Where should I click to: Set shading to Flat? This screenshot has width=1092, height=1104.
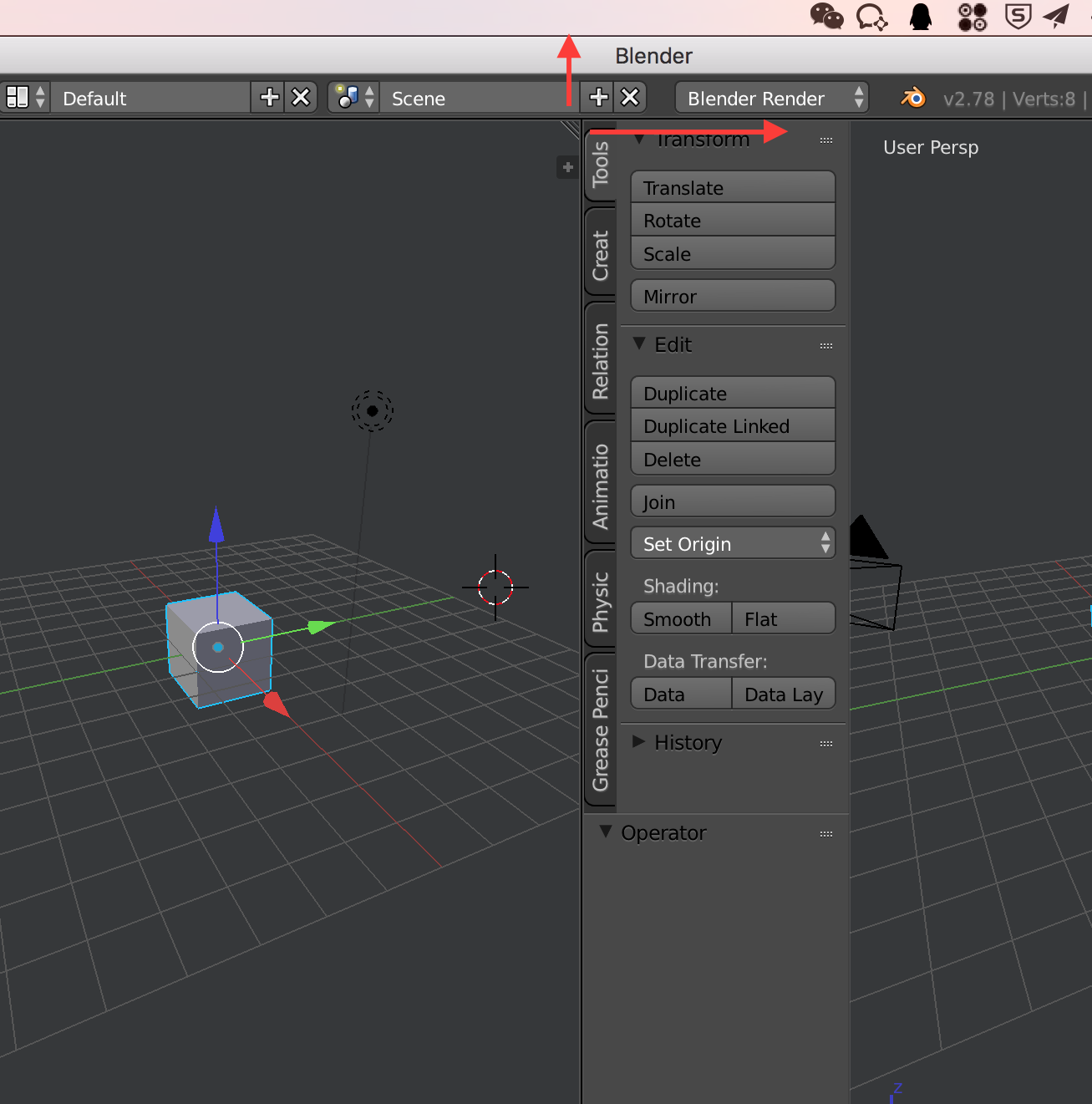tap(783, 619)
